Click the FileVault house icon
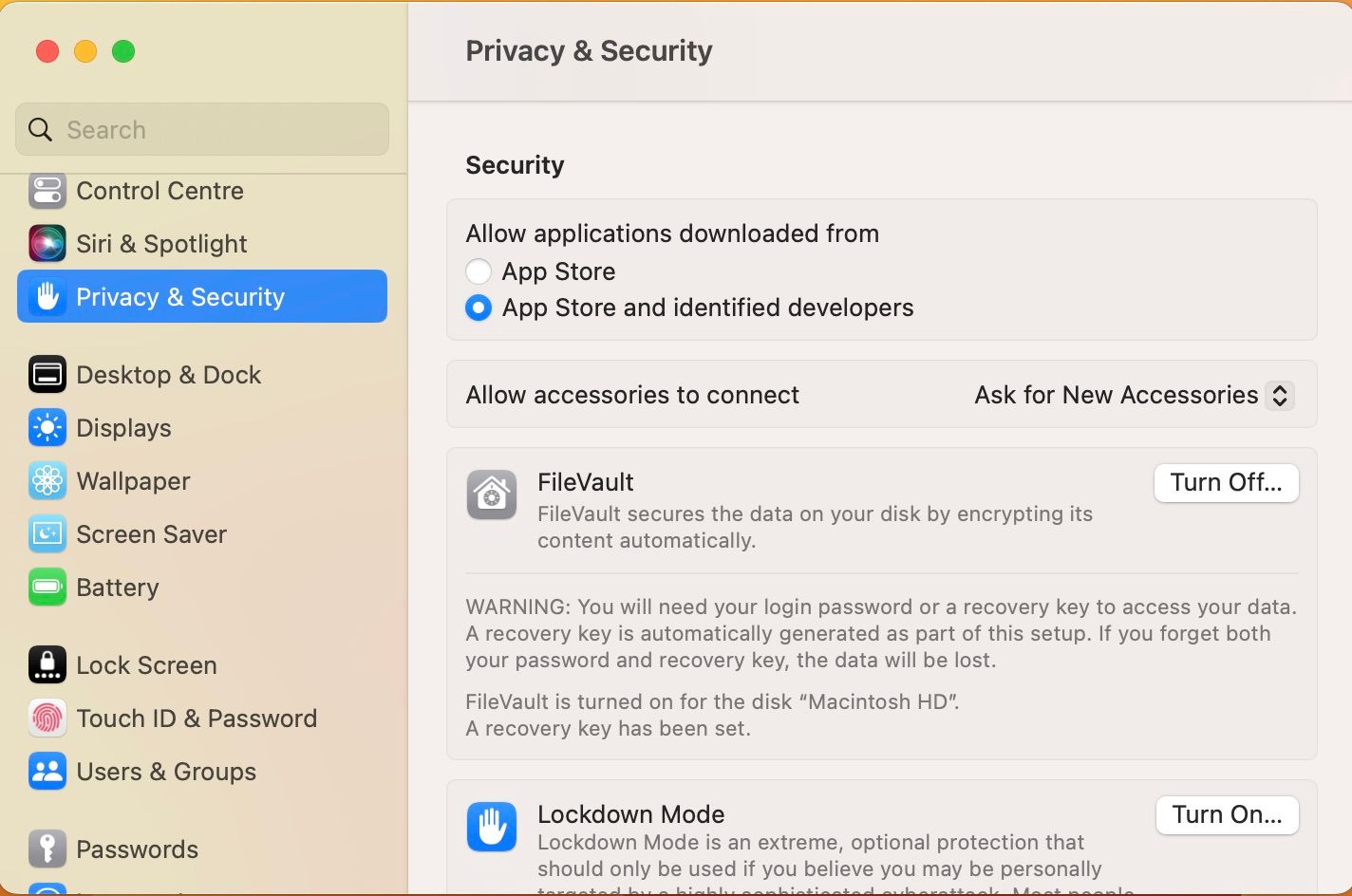 tap(492, 495)
